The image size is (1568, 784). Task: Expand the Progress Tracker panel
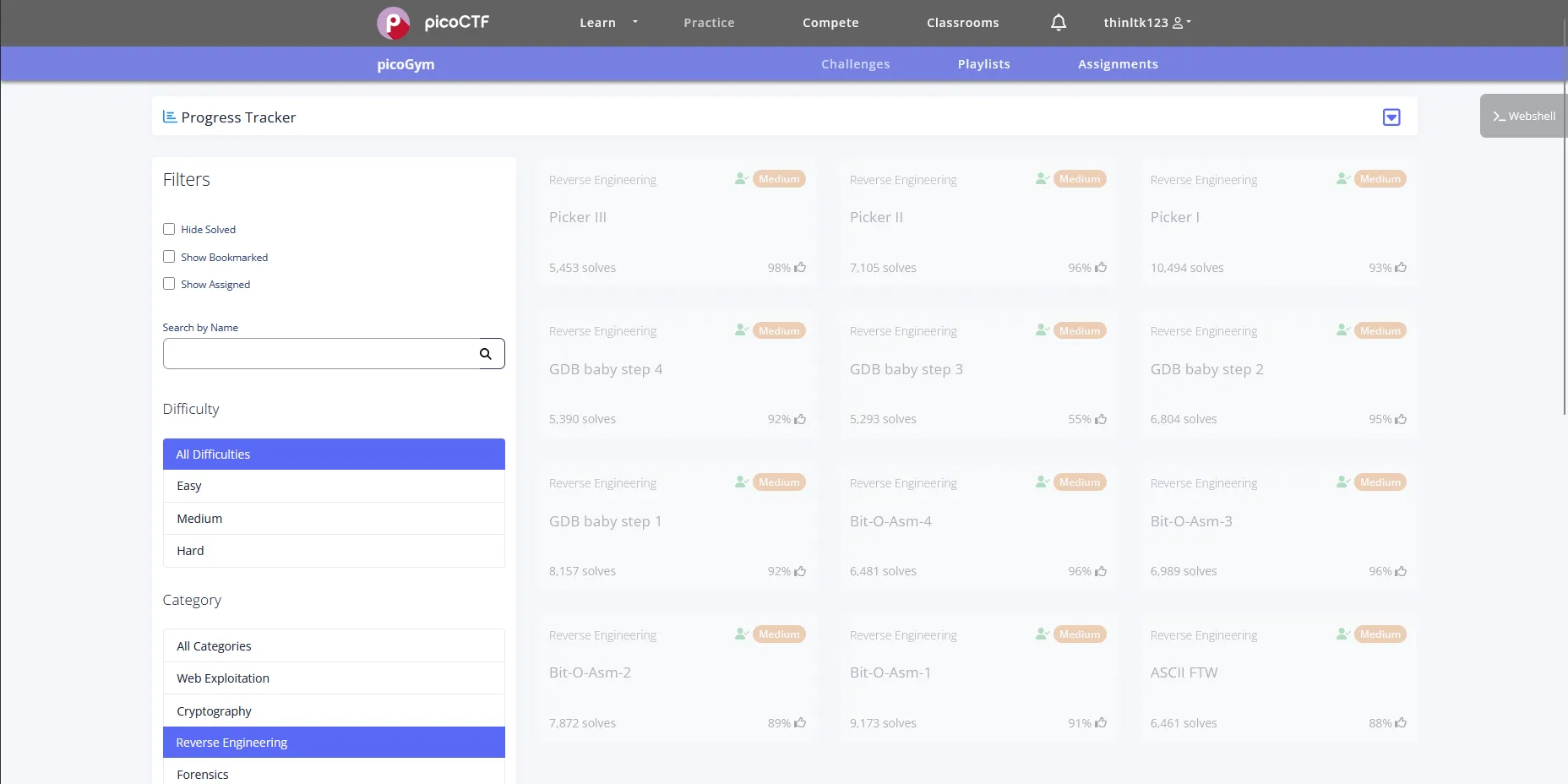pyautogui.click(x=1391, y=117)
